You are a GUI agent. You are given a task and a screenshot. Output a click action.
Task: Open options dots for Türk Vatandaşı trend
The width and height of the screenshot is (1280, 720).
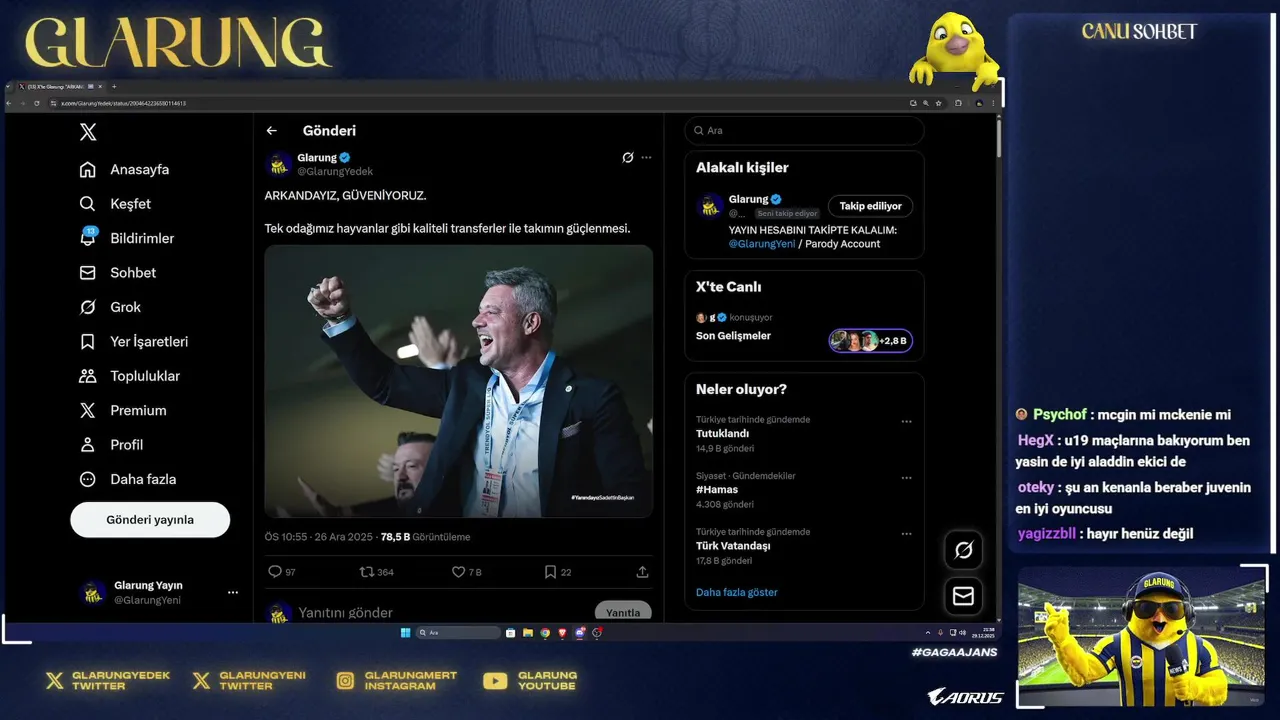907,534
